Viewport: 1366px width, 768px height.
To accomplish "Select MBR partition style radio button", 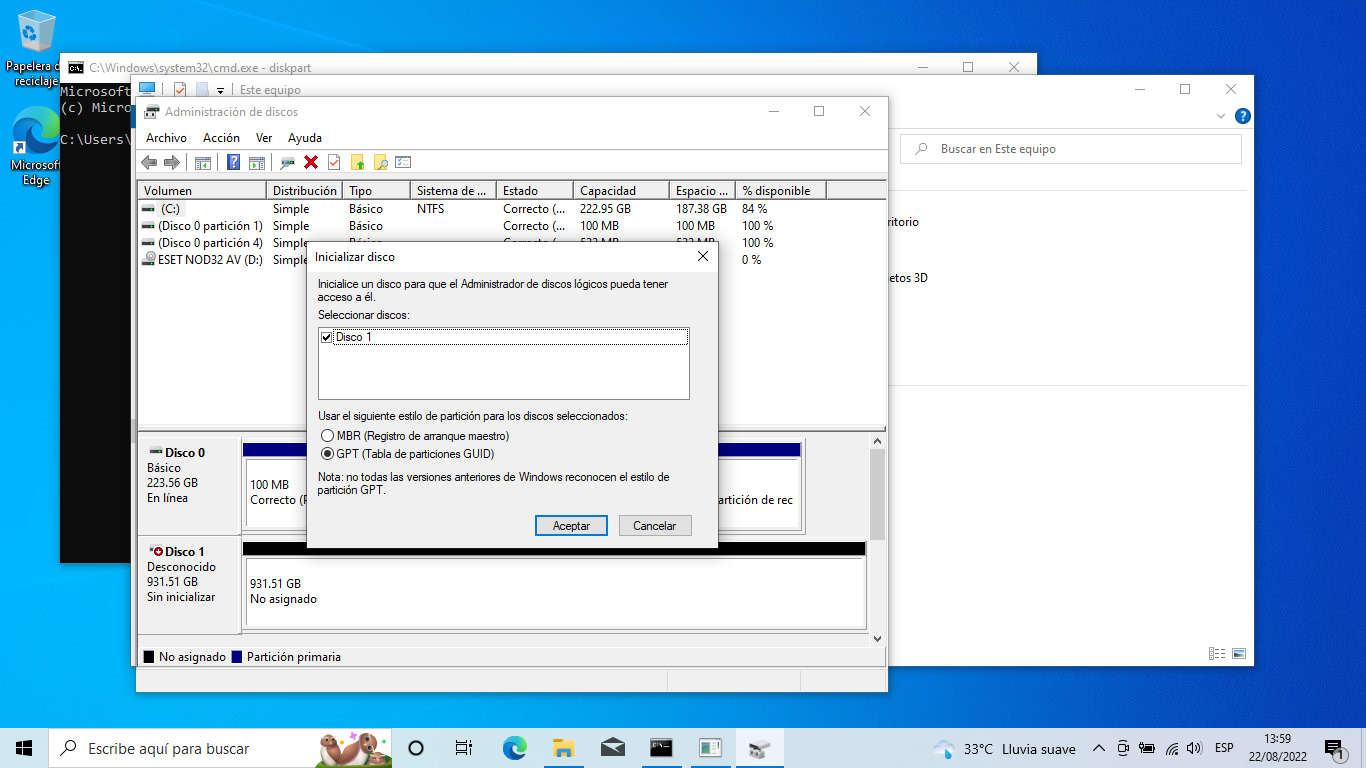I will click(327, 436).
